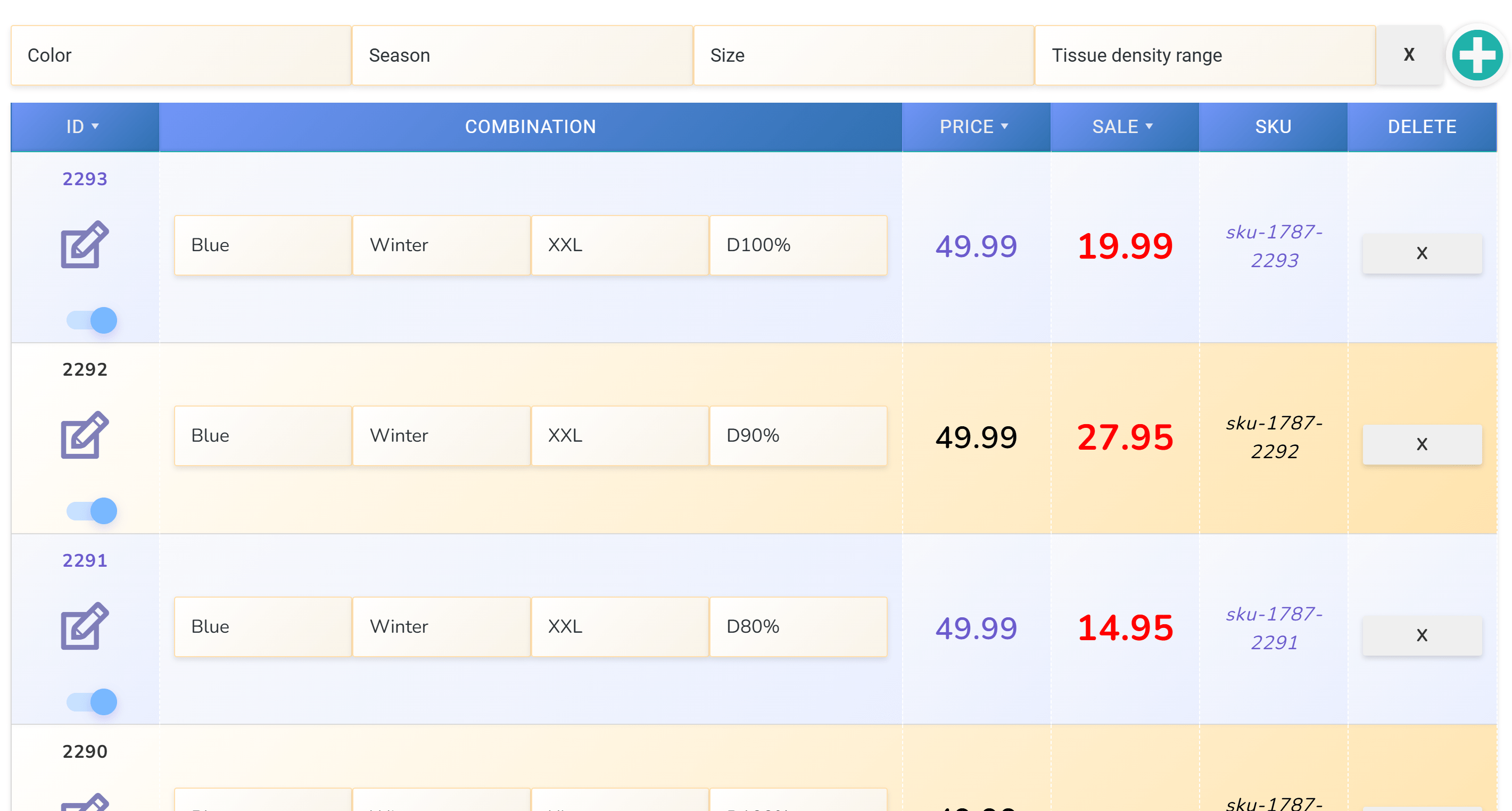Open edit icon for combination 2292
This screenshot has height=811, width=1512.
pyautogui.click(x=85, y=435)
